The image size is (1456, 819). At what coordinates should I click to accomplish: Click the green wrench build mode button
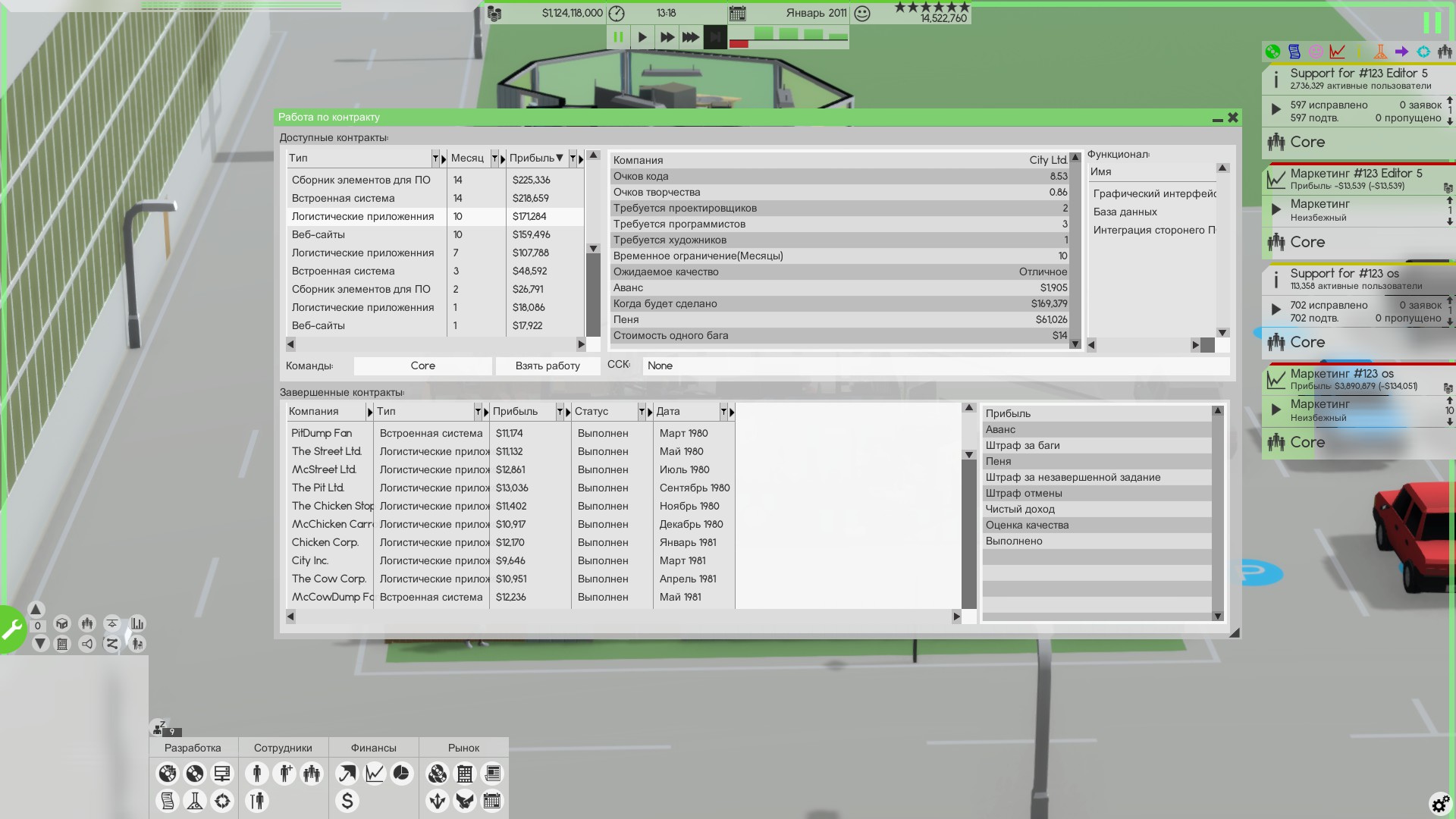tap(13, 629)
